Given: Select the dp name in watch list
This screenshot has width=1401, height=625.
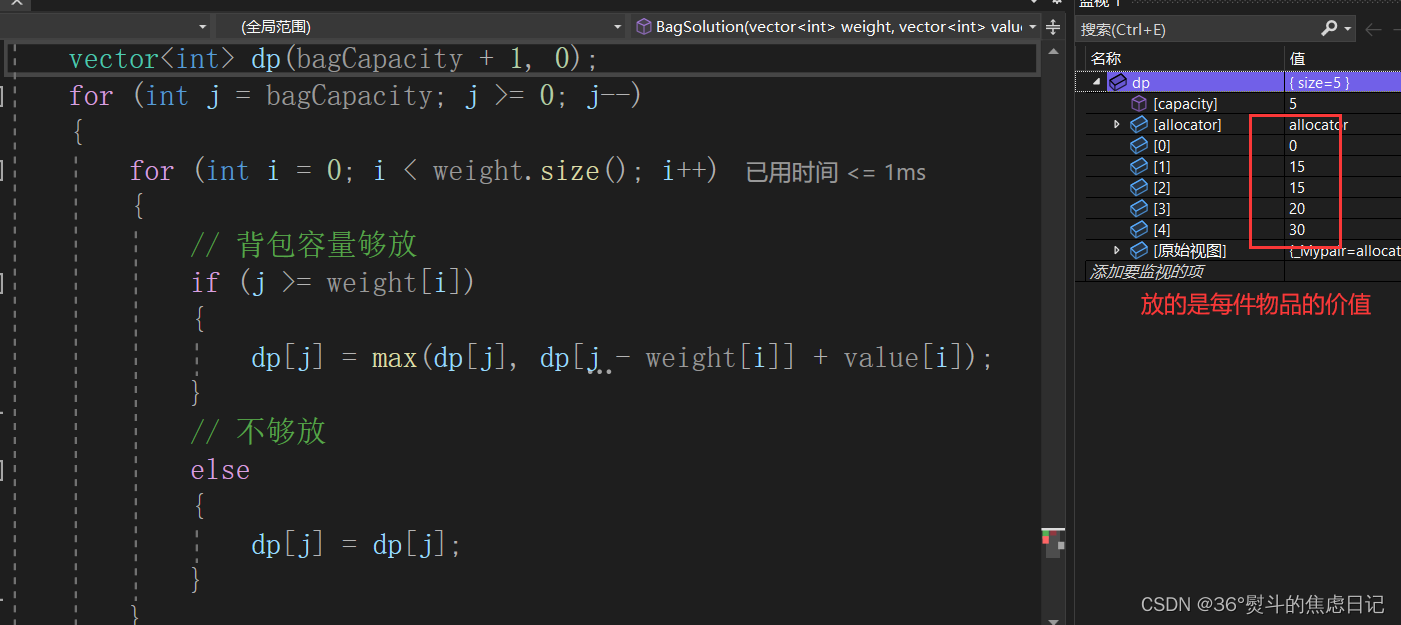Looking at the screenshot, I should point(1141,83).
